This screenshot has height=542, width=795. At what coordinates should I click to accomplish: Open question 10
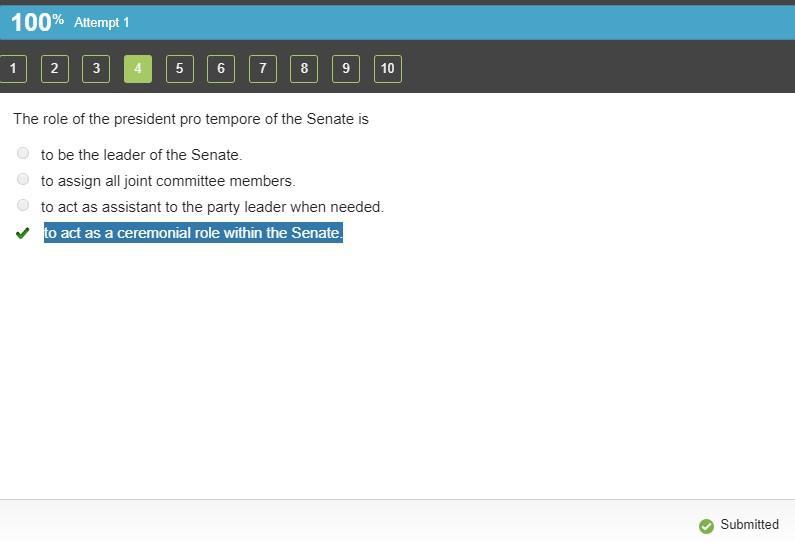click(387, 68)
